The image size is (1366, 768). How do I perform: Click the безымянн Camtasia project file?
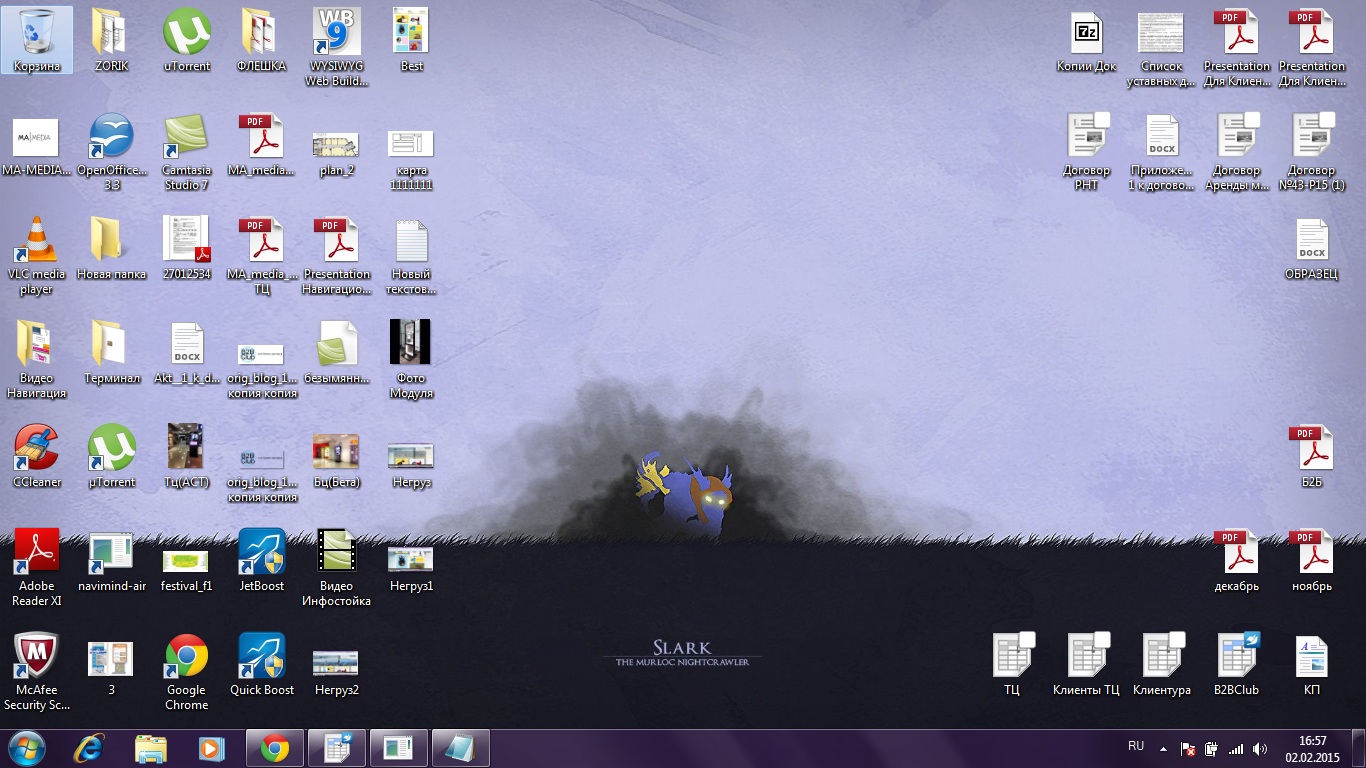337,353
